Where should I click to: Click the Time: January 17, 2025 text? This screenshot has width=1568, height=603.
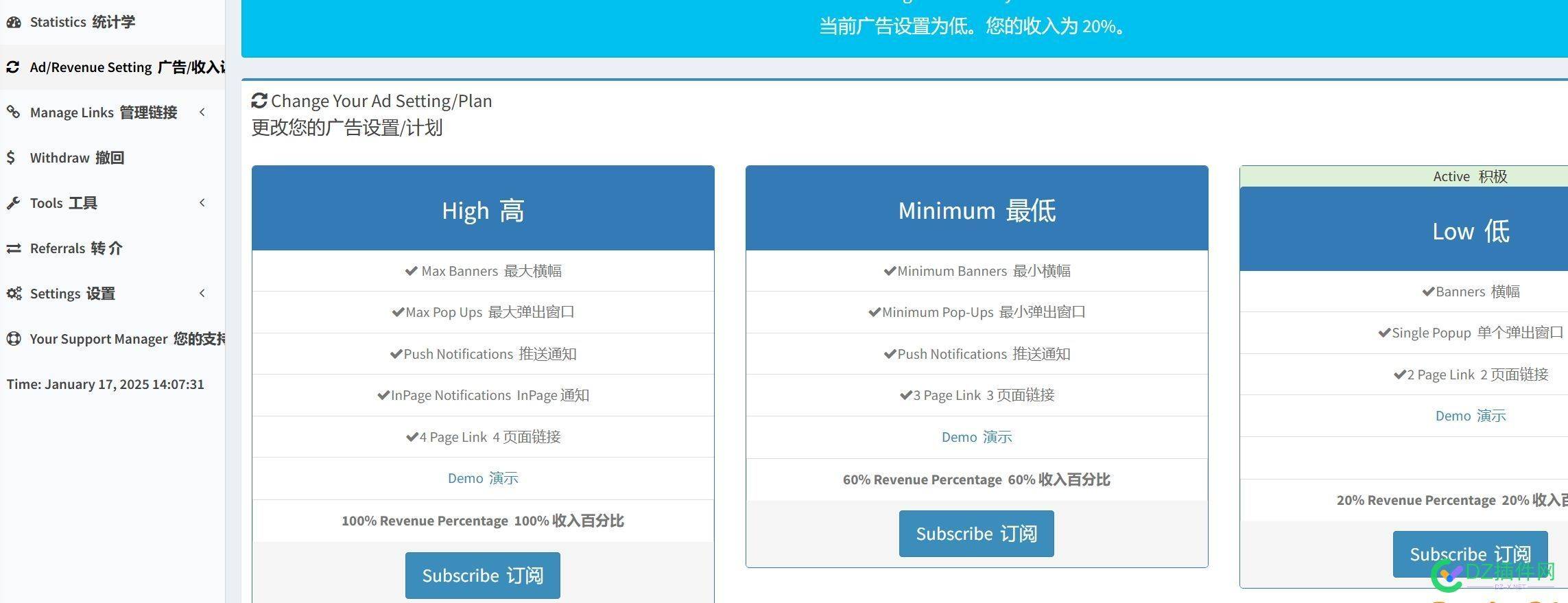click(106, 384)
